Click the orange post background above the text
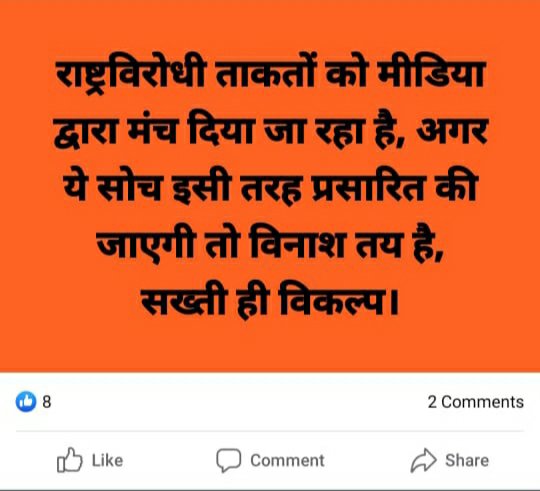The height and width of the screenshot is (491, 540). click(x=270, y=28)
